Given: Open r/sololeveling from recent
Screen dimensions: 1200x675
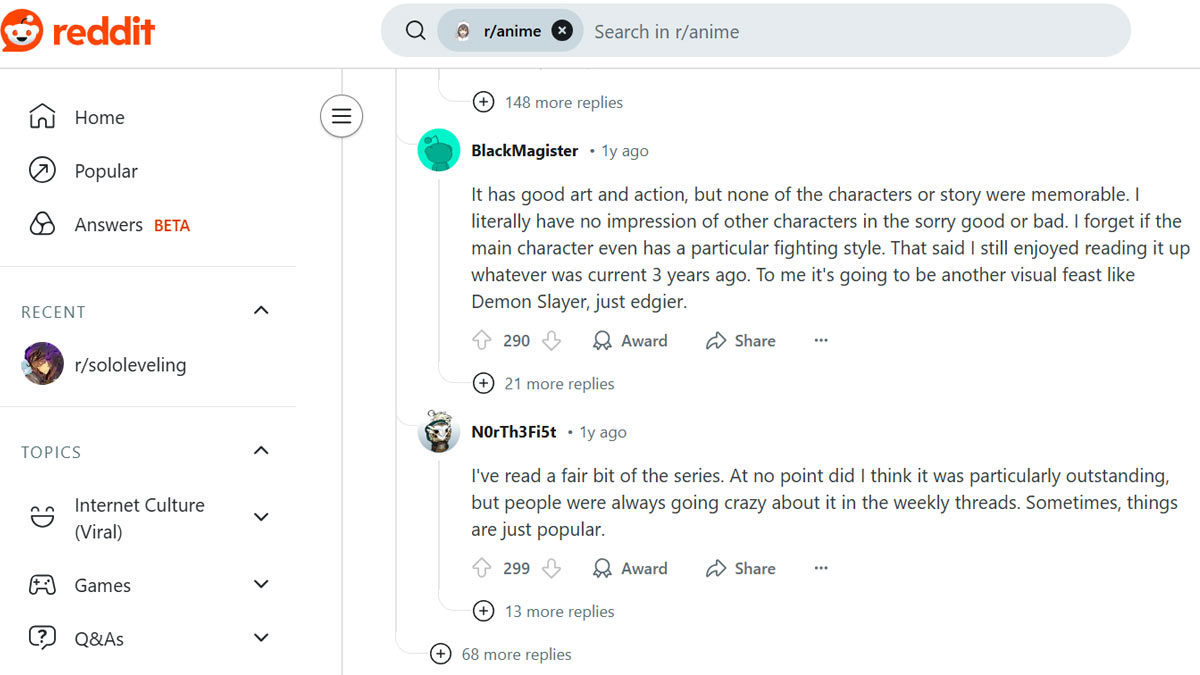Looking at the screenshot, I should tap(129, 365).
